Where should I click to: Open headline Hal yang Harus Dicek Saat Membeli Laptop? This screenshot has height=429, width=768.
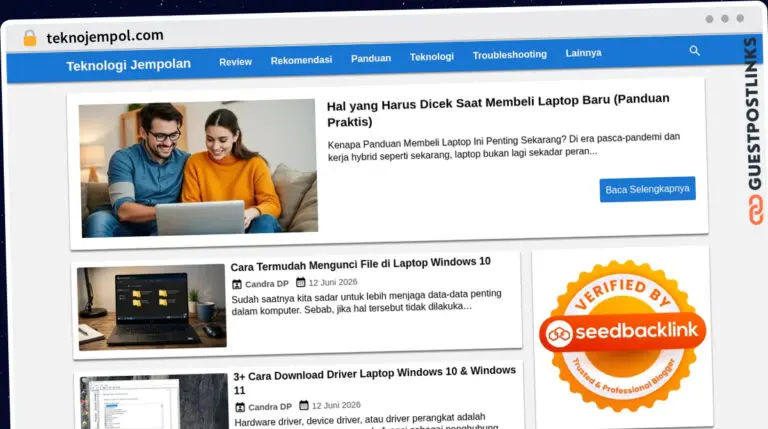pyautogui.click(x=498, y=110)
